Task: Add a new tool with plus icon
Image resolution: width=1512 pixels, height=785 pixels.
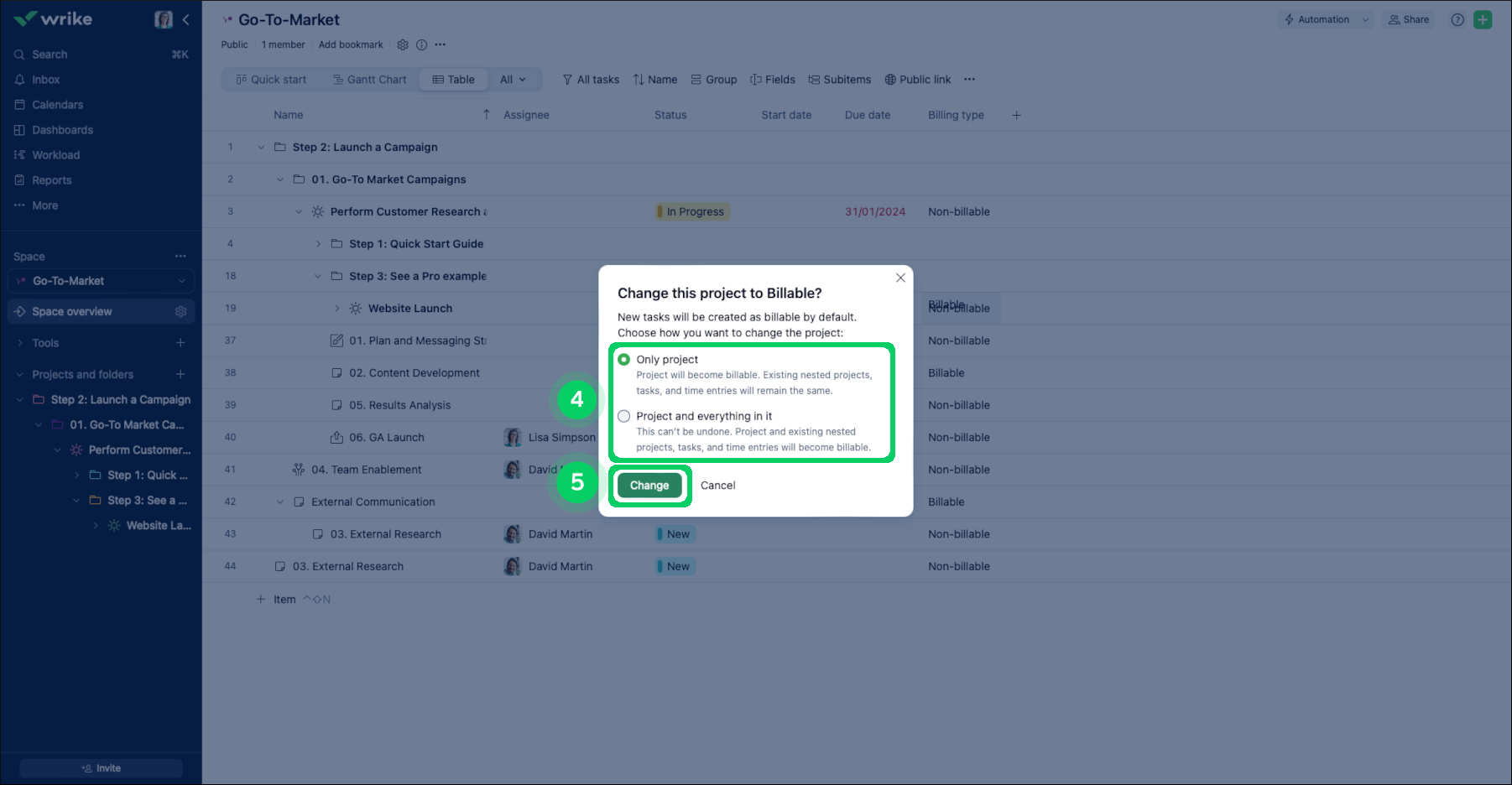Action: pyautogui.click(x=180, y=342)
